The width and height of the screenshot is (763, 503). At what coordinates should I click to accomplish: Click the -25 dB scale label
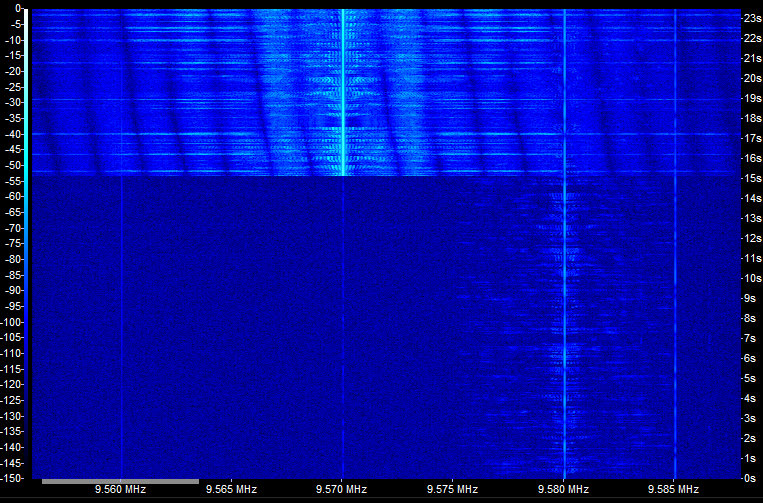tap(14, 87)
